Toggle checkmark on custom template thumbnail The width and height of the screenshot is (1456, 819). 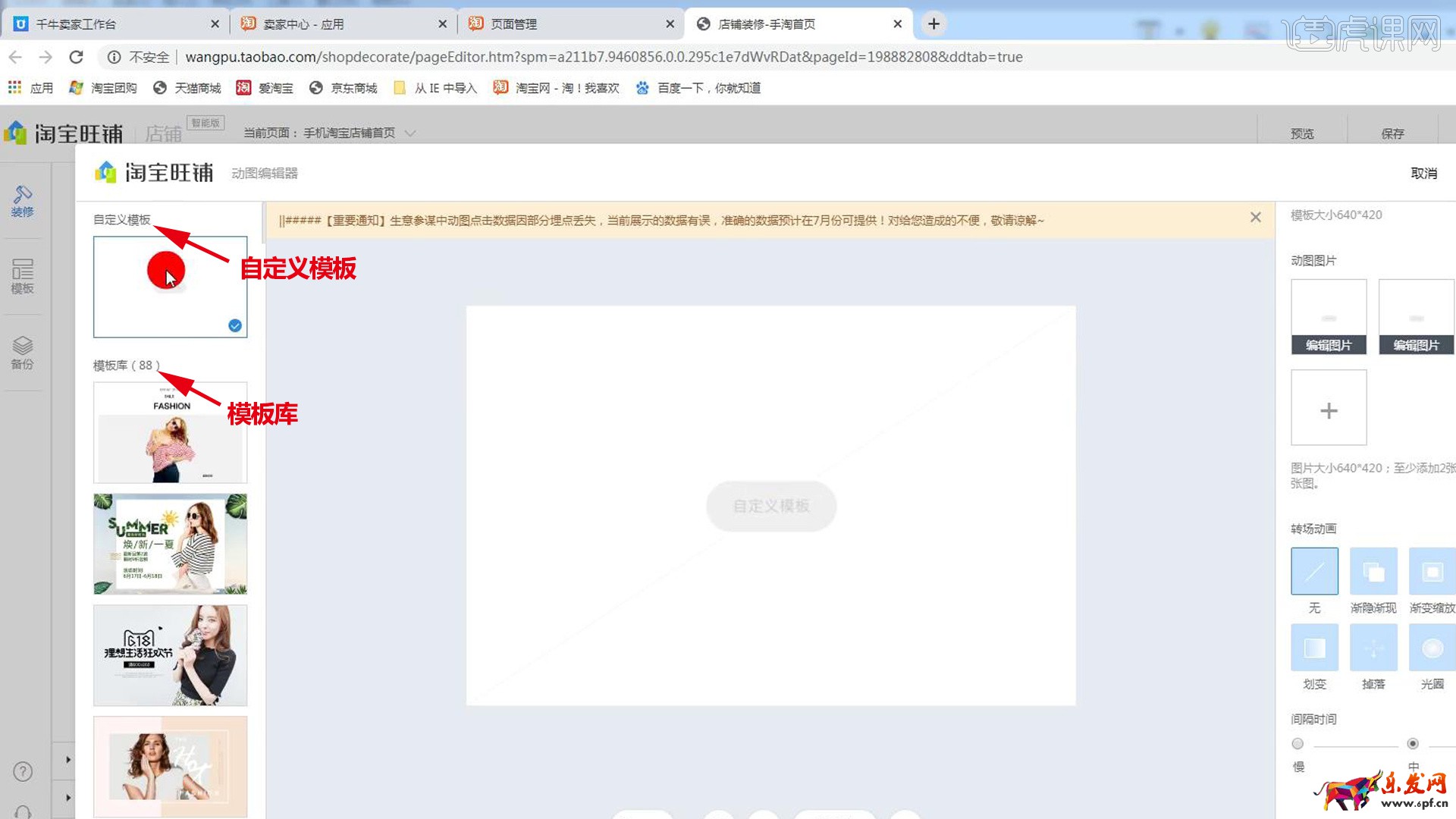pyautogui.click(x=235, y=325)
